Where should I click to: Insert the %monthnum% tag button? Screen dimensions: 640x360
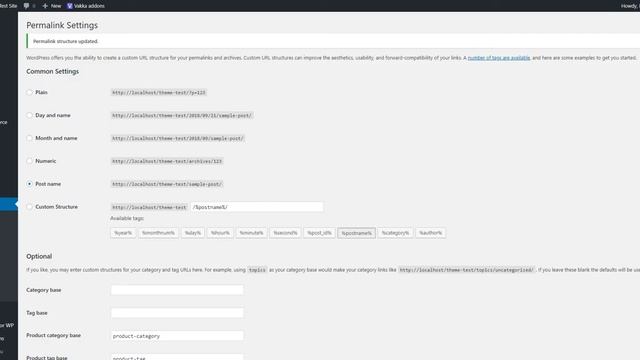click(158, 233)
